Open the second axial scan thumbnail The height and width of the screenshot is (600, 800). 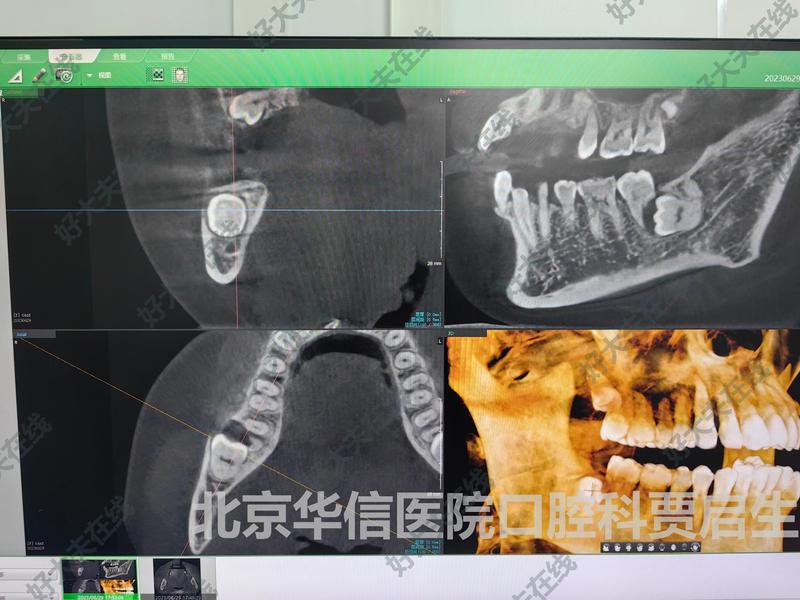point(177,578)
